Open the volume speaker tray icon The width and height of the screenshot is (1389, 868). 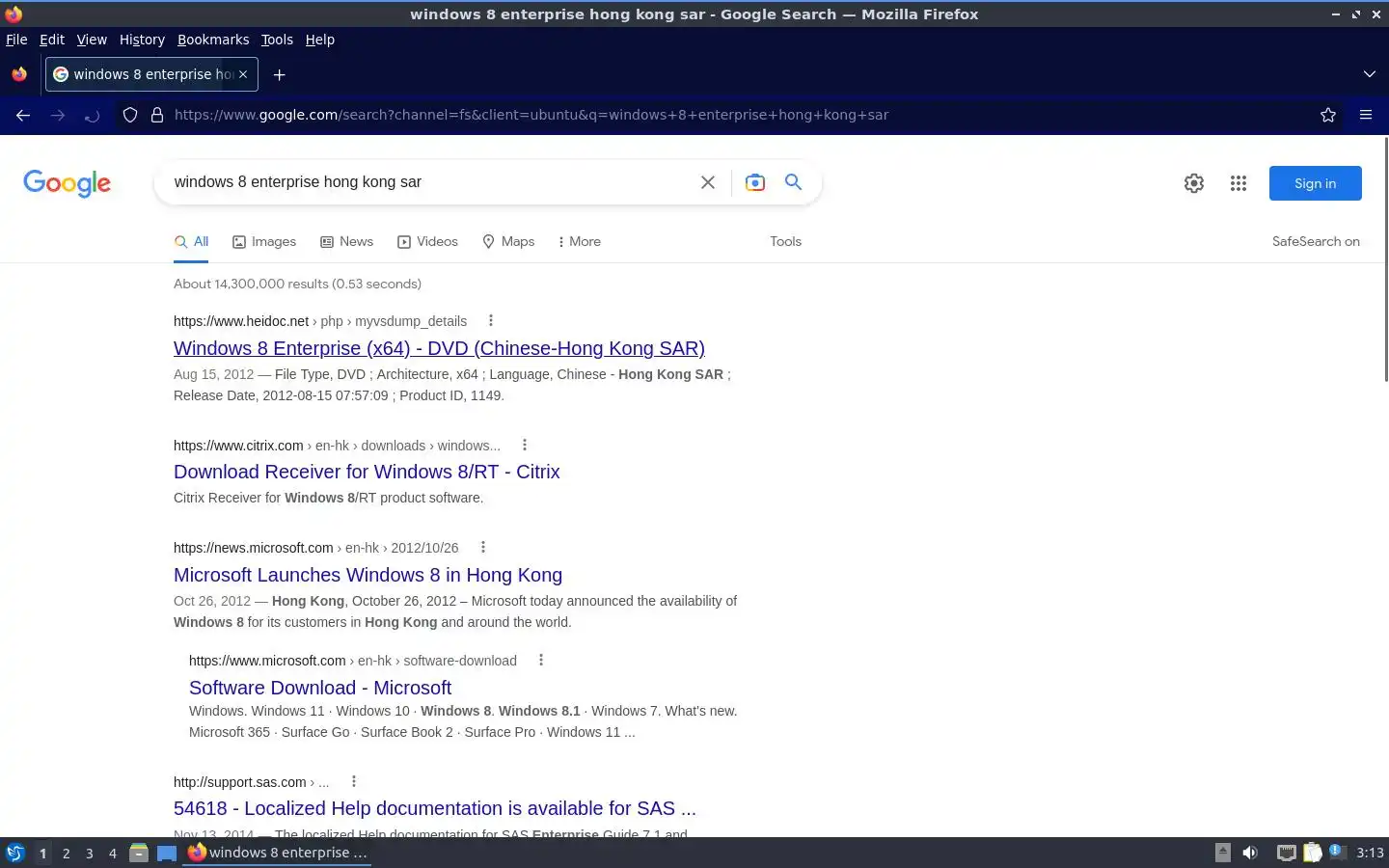(x=1250, y=853)
